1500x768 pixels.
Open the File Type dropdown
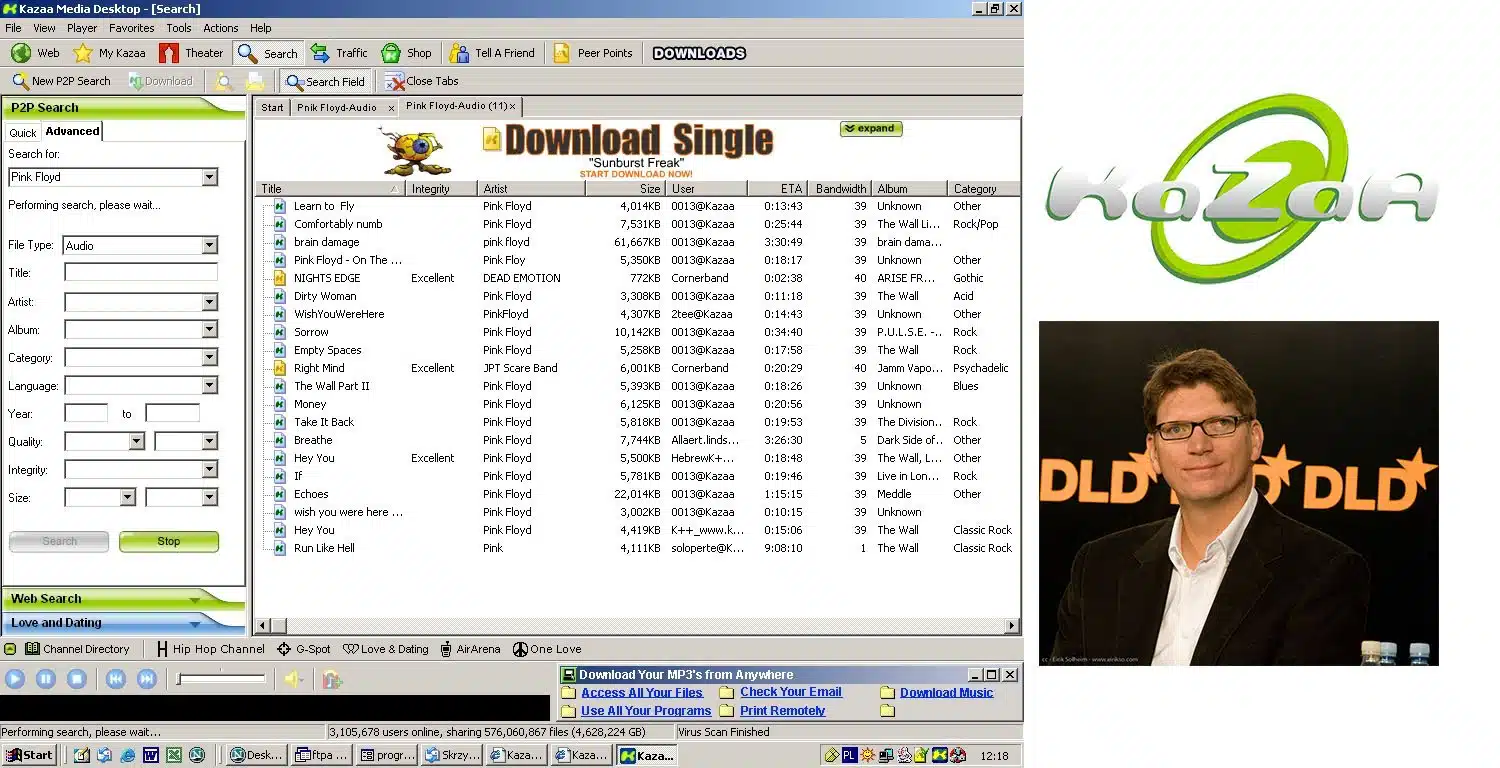(x=210, y=245)
